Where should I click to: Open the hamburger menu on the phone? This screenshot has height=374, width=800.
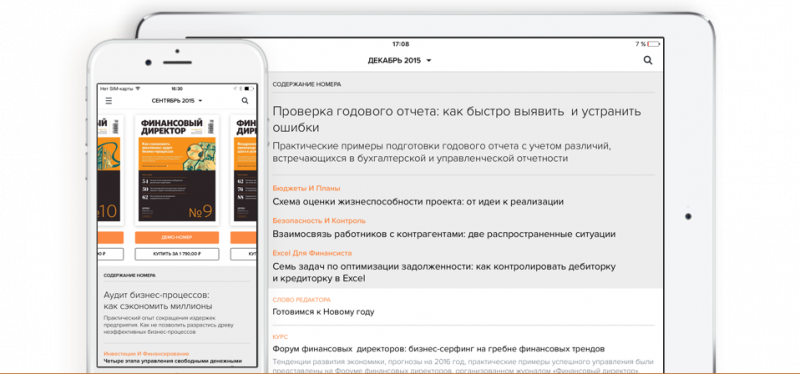[109, 101]
